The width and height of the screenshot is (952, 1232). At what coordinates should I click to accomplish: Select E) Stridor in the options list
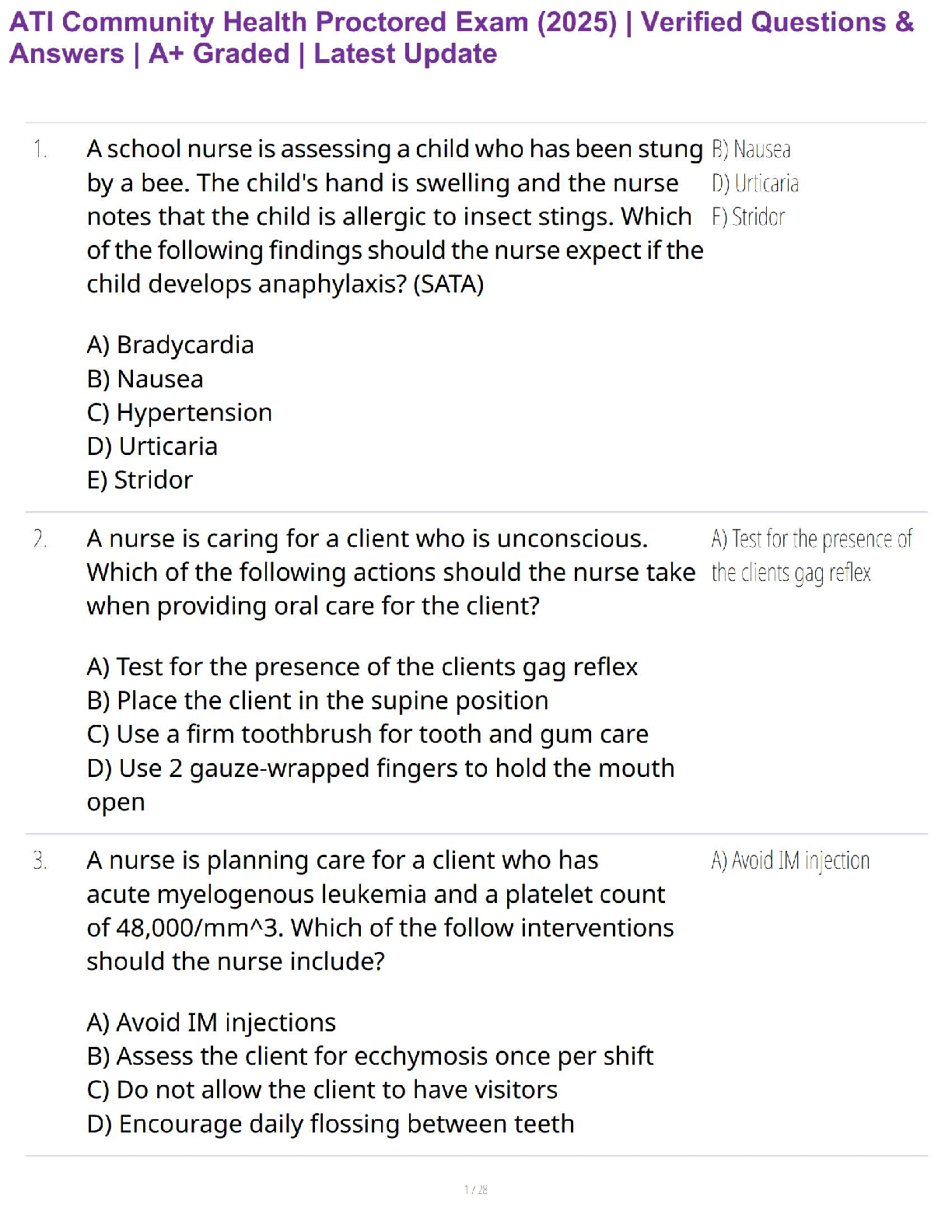tap(140, 480)
